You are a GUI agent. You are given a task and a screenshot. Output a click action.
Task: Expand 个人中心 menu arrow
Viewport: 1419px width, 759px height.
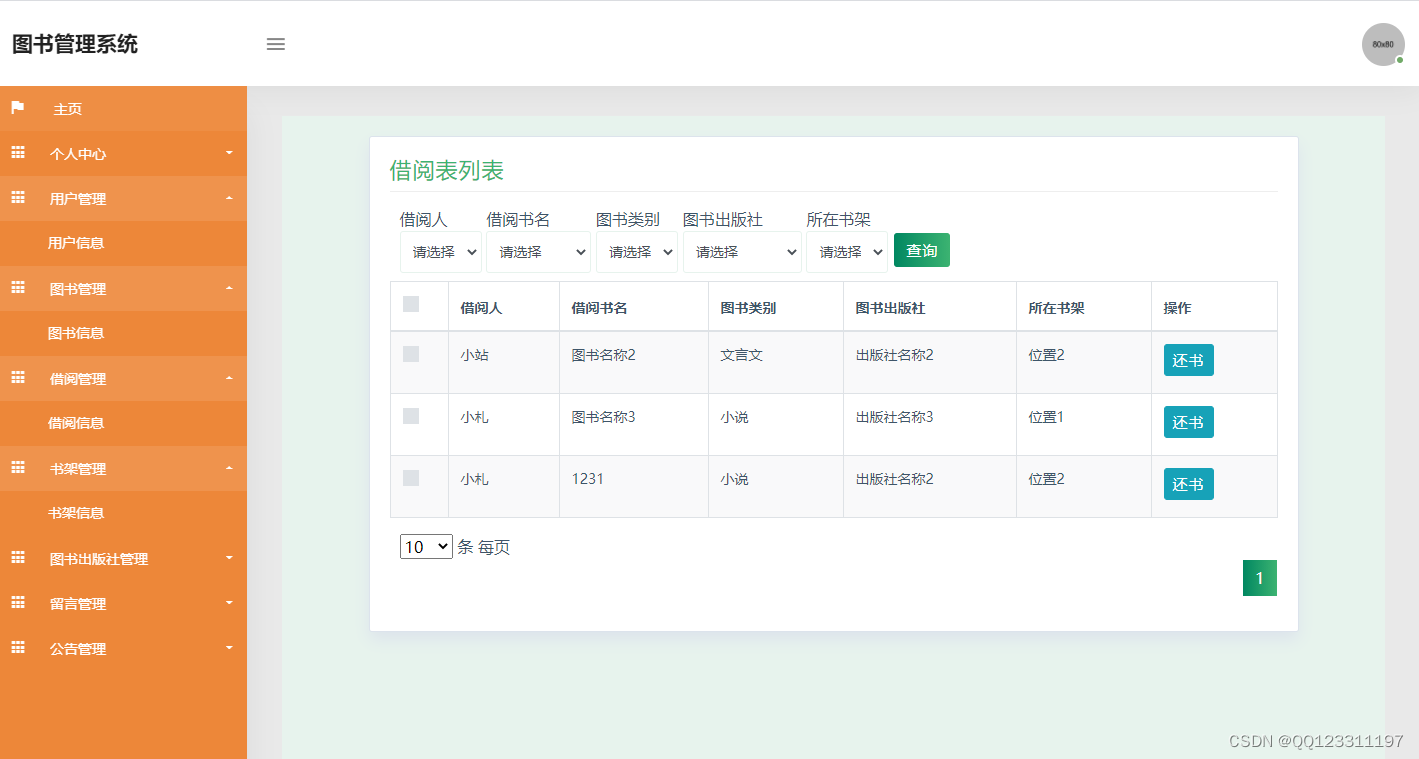tap(229, 153)
